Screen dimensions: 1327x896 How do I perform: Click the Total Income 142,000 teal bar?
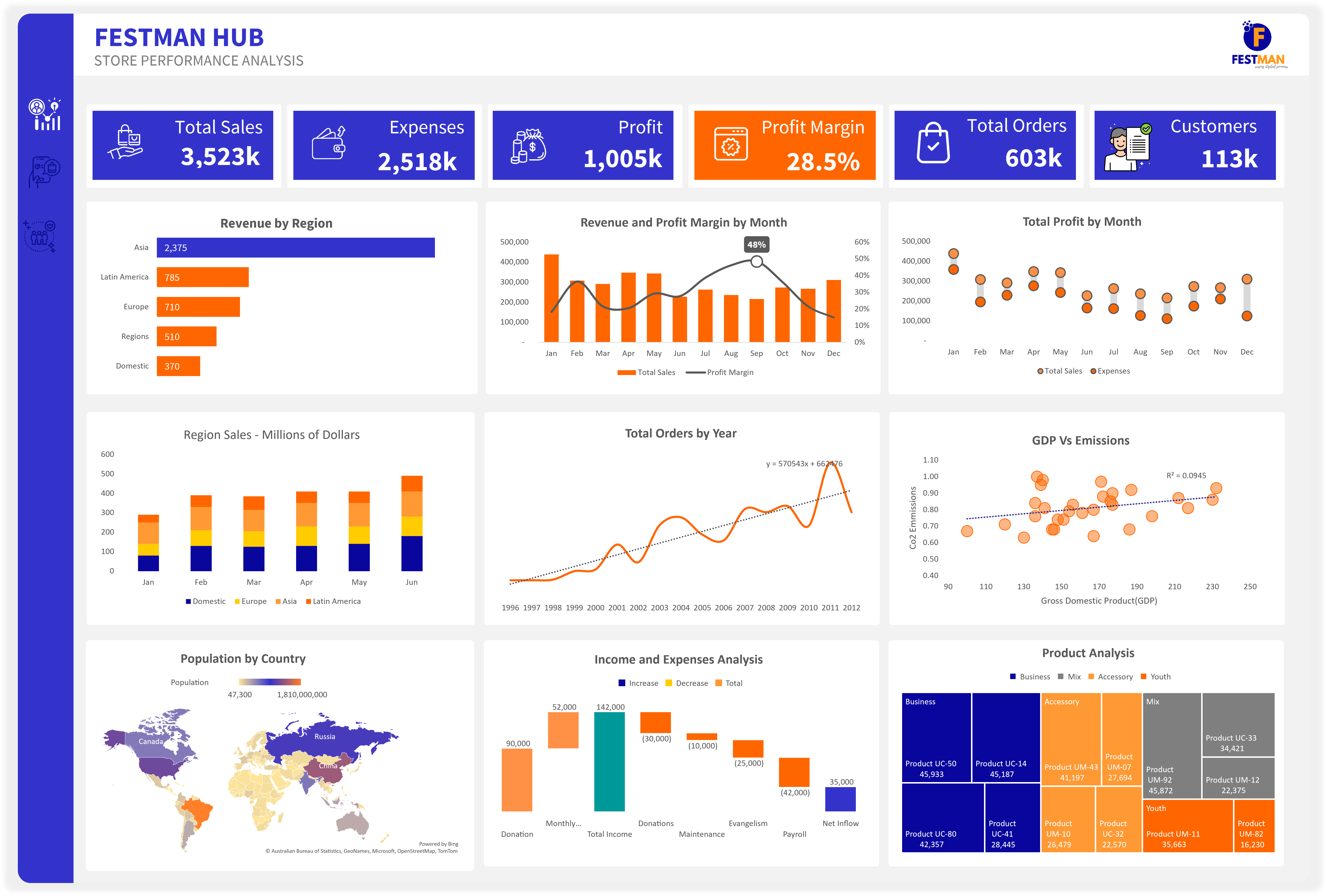pyautogui.click(x=609, y=762)
